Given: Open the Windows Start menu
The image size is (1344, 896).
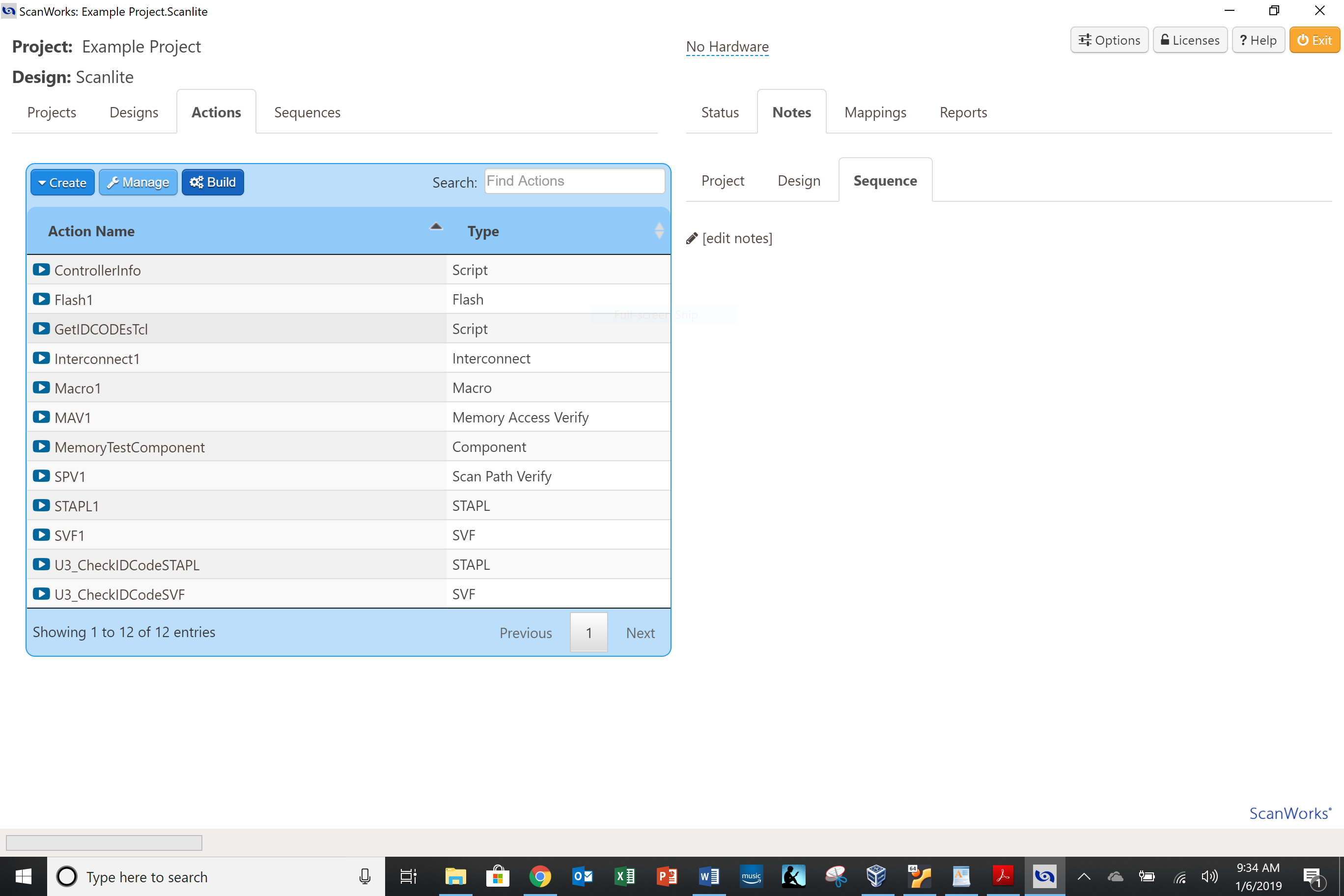Looking at the screenshot, I should [24, 876].
